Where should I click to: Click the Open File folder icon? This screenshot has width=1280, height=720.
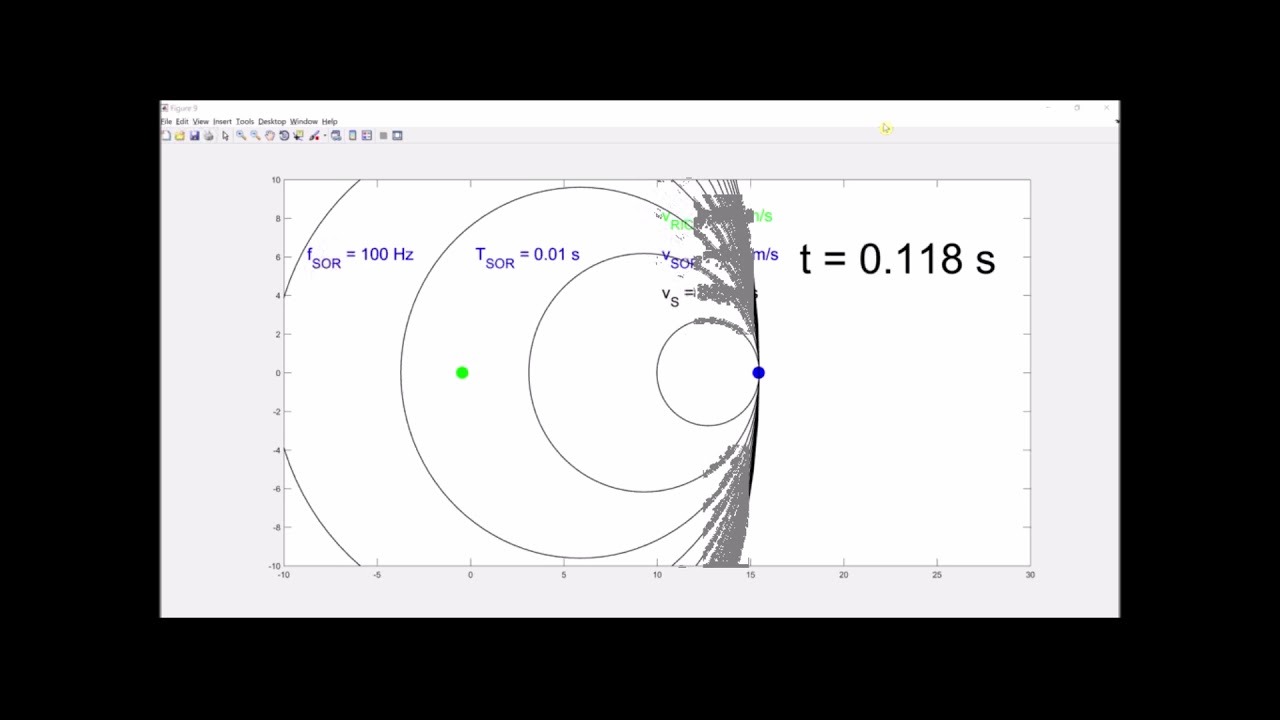pos(180,135)
